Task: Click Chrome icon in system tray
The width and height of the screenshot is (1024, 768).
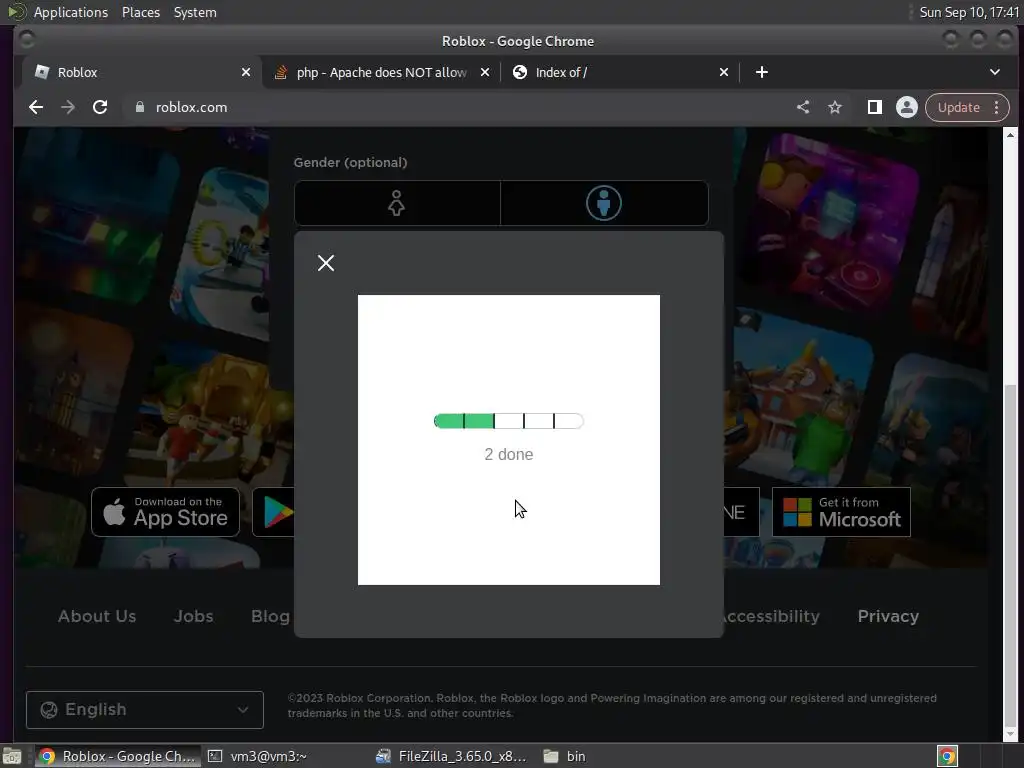Action: pos(947,756)
